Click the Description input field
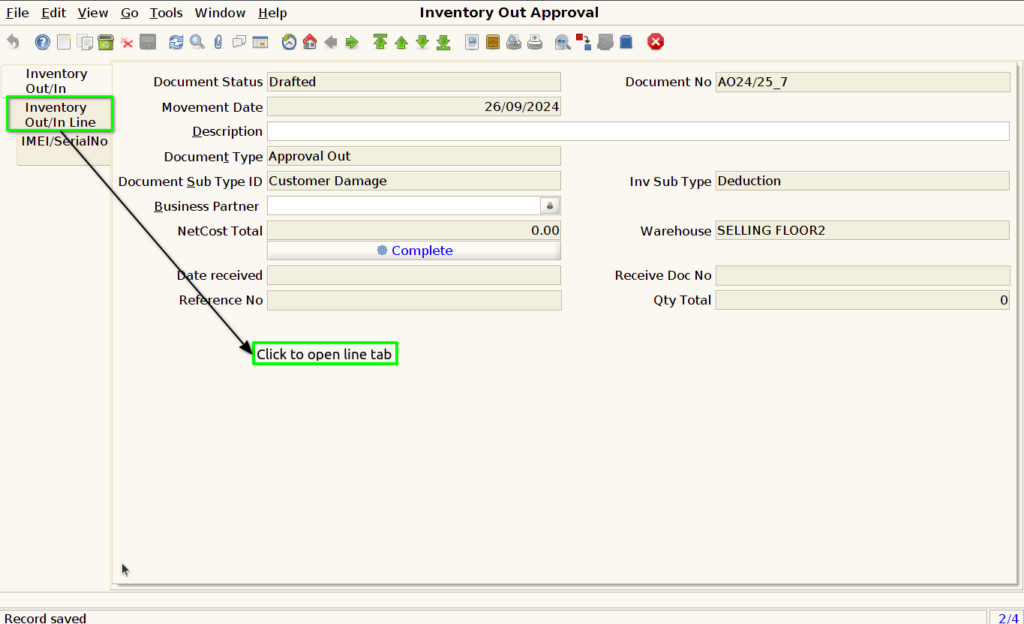Viewport: 1024px width, 624px height. [x=638, y=131]
